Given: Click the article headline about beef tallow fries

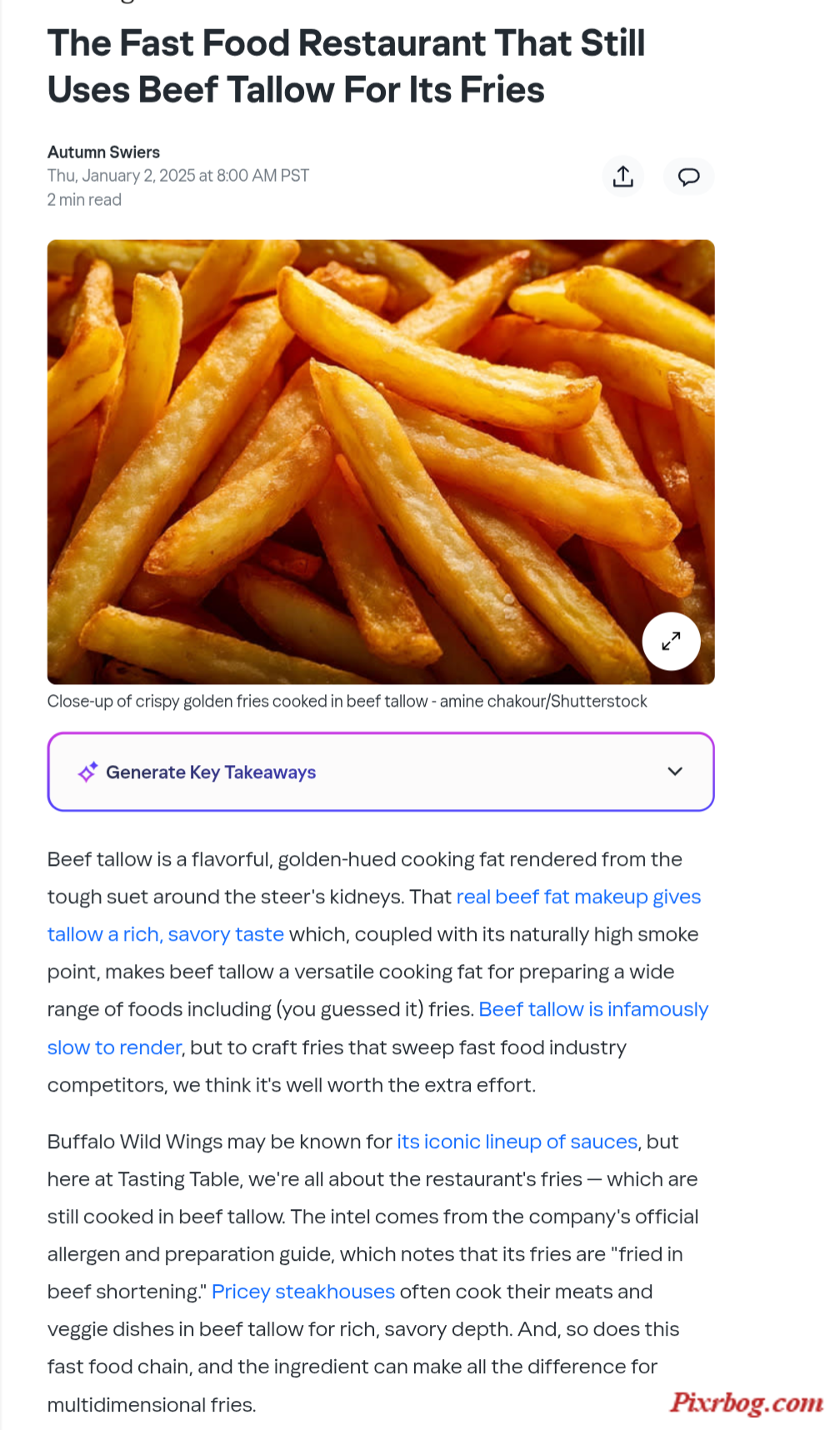Looking at the screenshot, I should 346,67.
